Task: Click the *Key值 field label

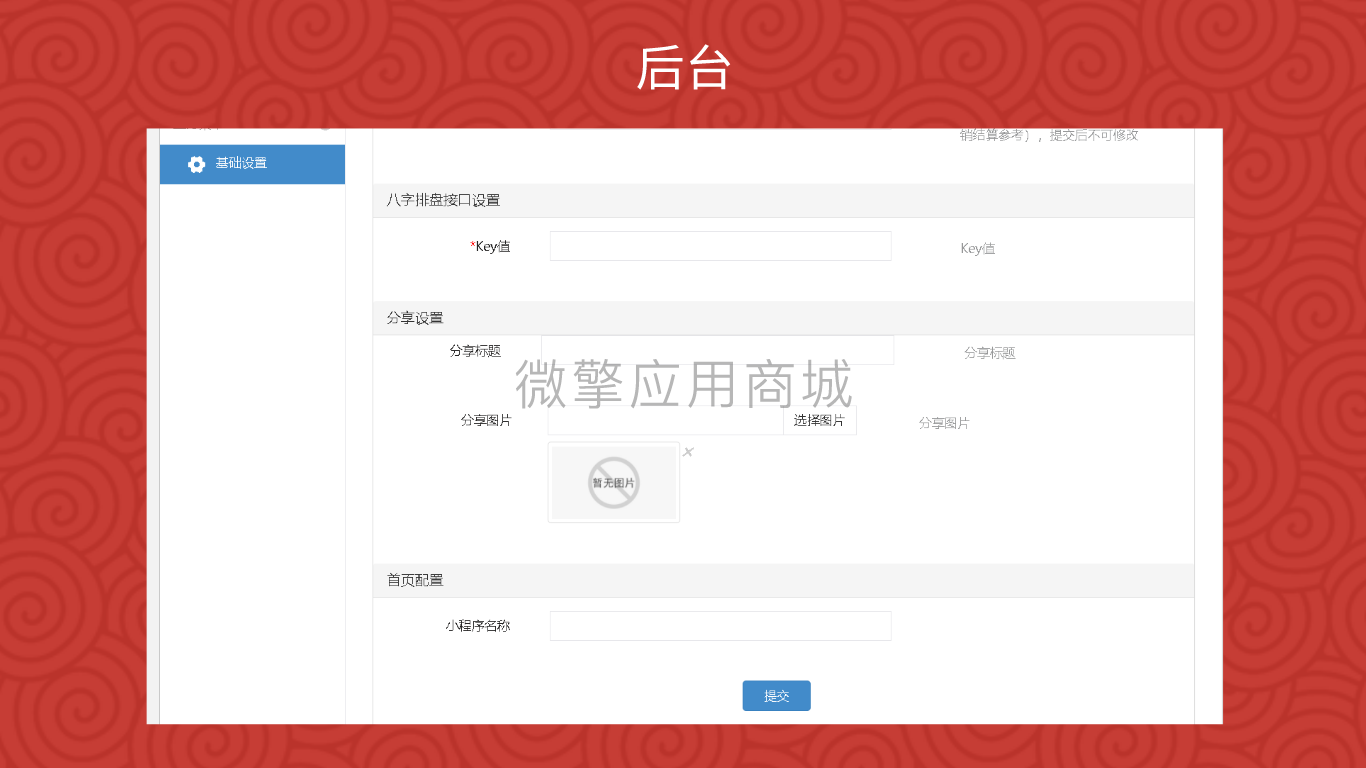Action: pos(490,246)
